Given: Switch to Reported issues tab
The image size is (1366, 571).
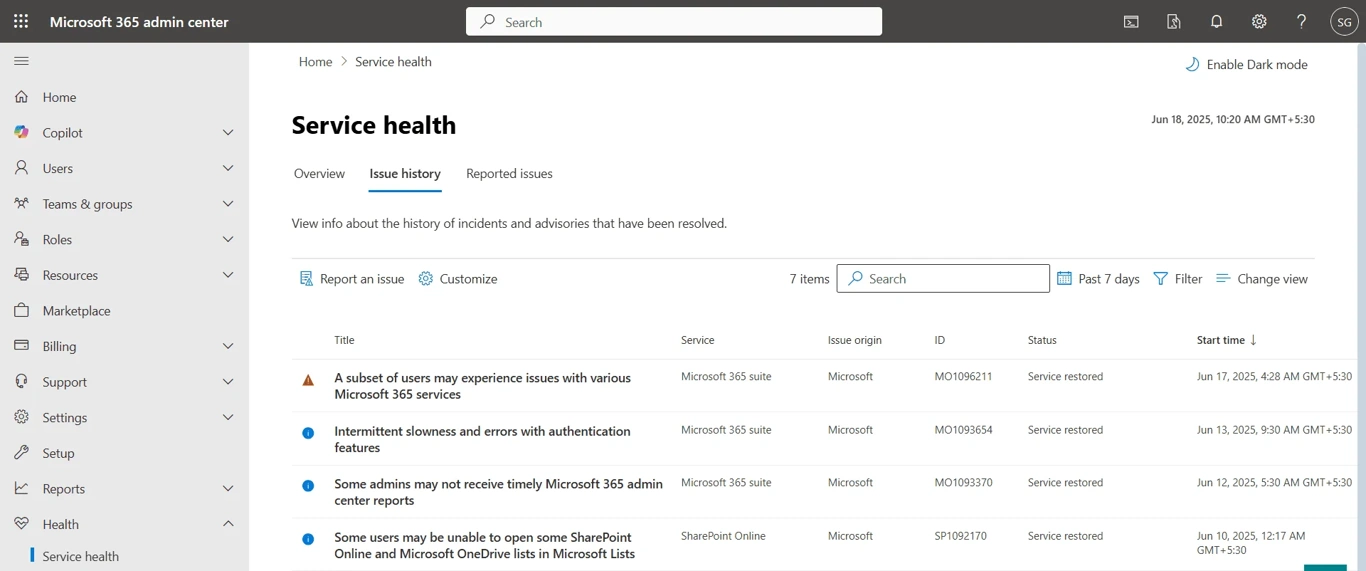Looking at the screenshot, I should pyautogui.click(x=509, y=173).
